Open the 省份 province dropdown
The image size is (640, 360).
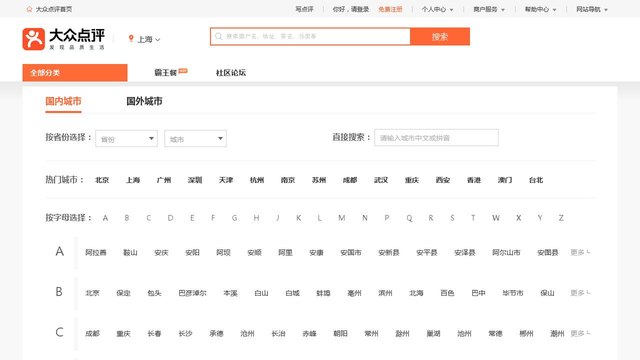(127, 139)
